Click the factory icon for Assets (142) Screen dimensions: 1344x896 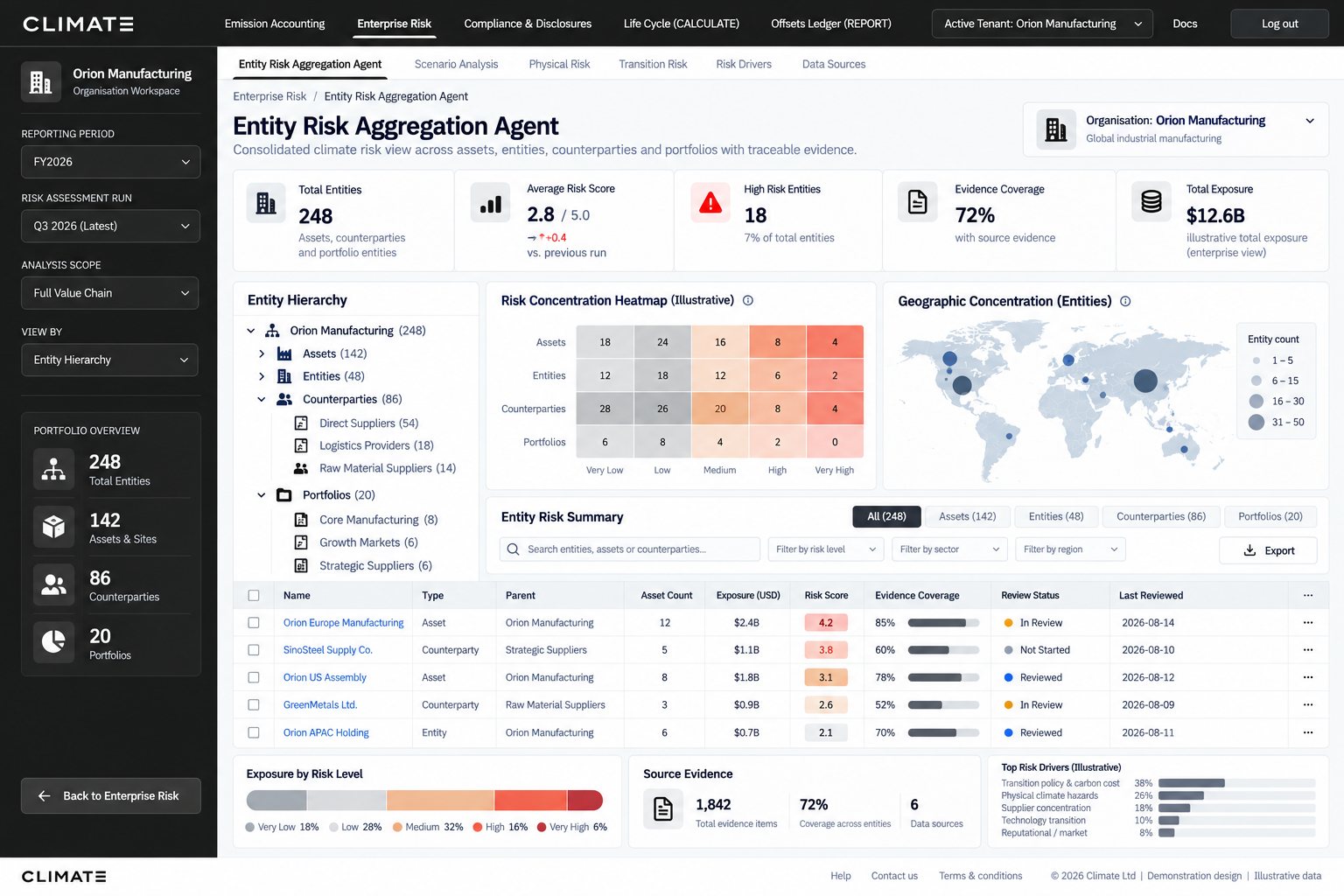pyautogui.click(x=284, y=353)
